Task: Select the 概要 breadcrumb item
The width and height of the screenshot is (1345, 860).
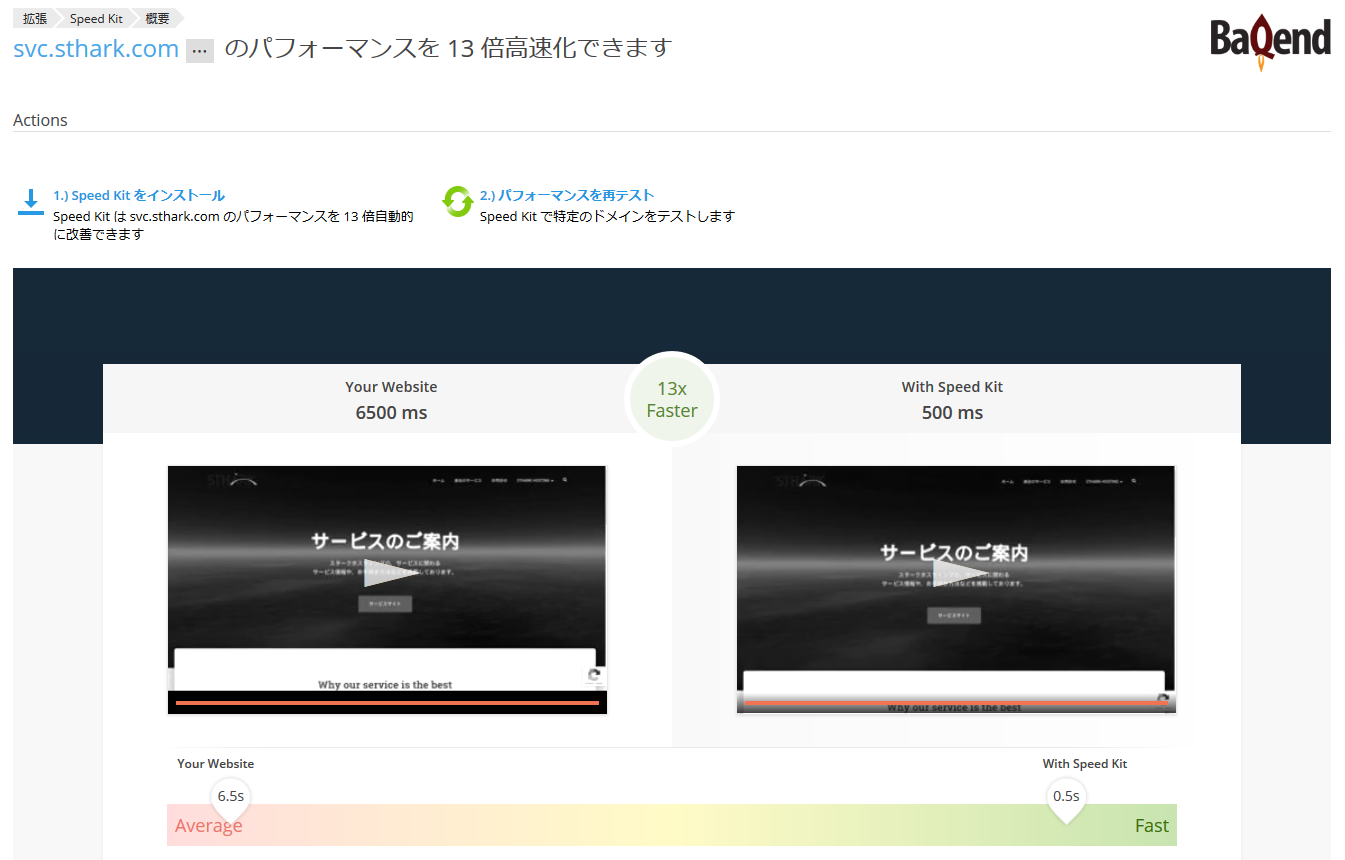Action: (x=157, y=18)
